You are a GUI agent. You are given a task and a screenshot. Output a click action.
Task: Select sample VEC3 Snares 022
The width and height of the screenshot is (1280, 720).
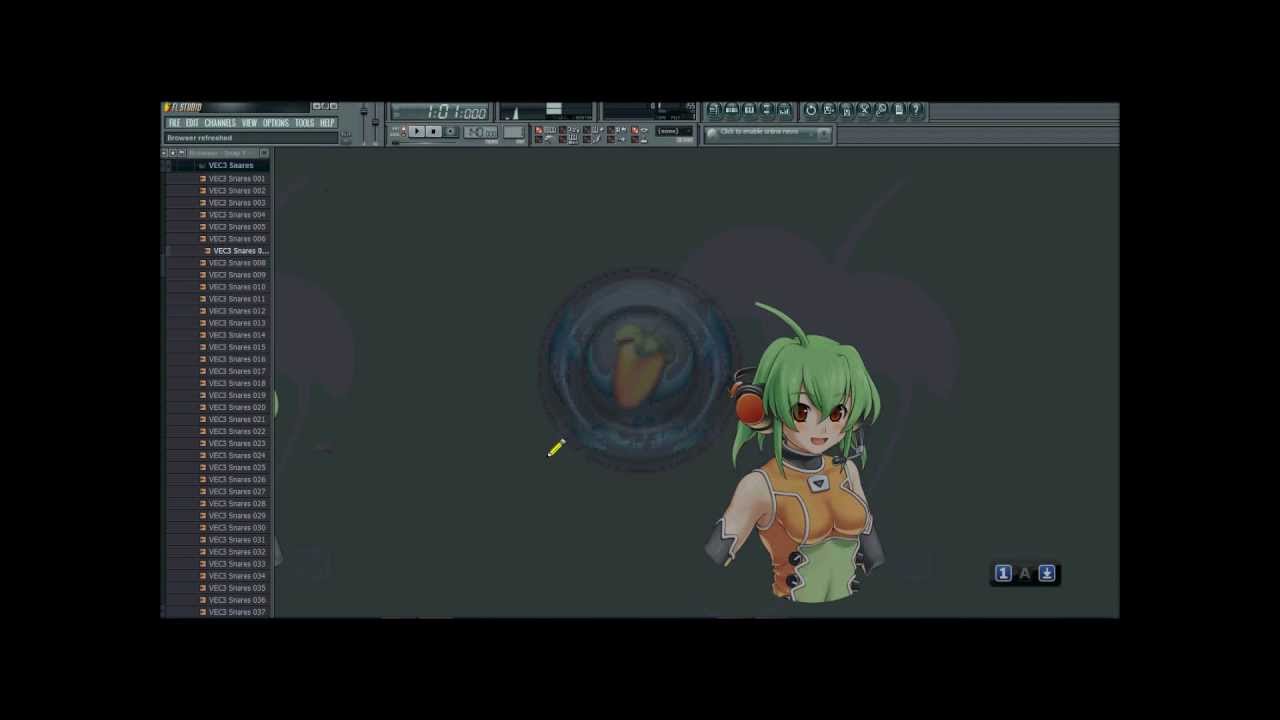coord(237,431)
